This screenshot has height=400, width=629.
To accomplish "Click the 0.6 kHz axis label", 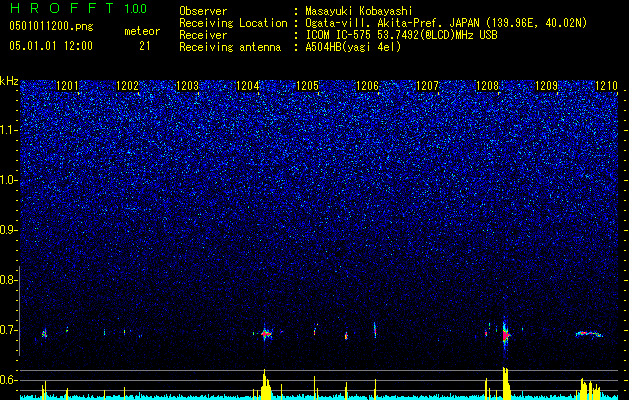I will (7, 380).
